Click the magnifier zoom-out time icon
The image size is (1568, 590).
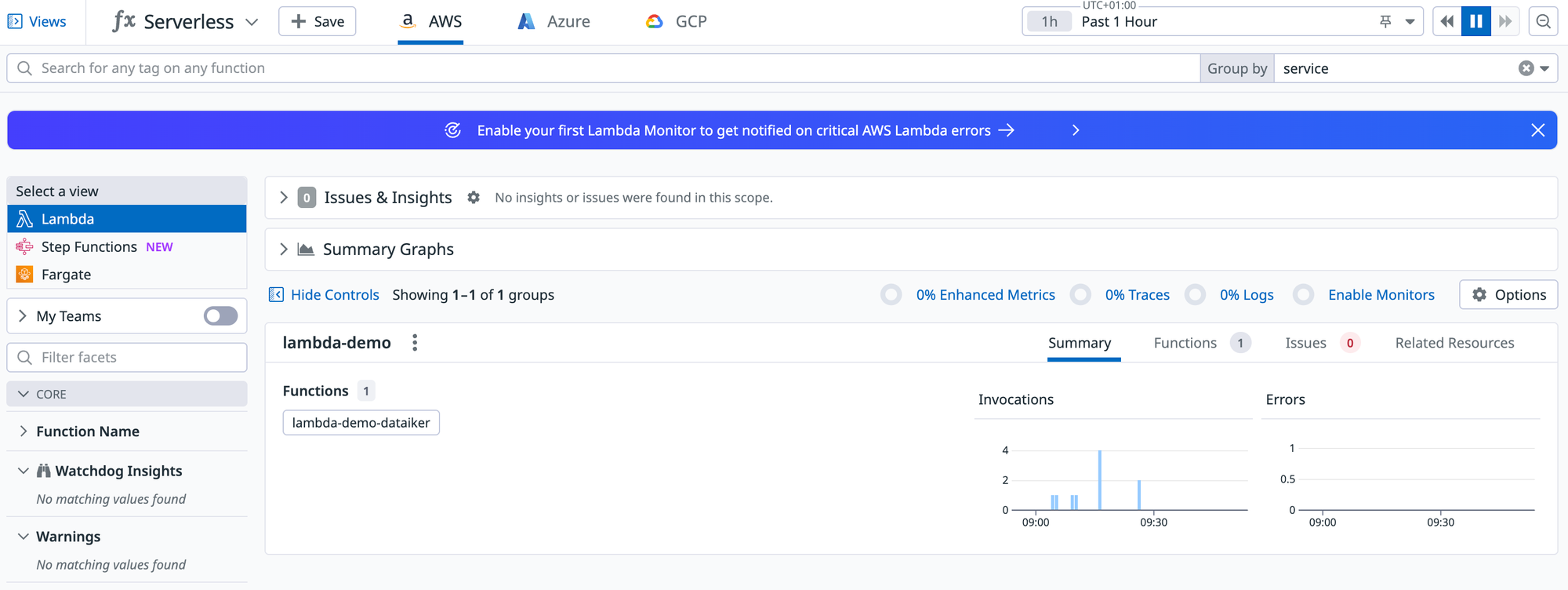coord(1543,21)
